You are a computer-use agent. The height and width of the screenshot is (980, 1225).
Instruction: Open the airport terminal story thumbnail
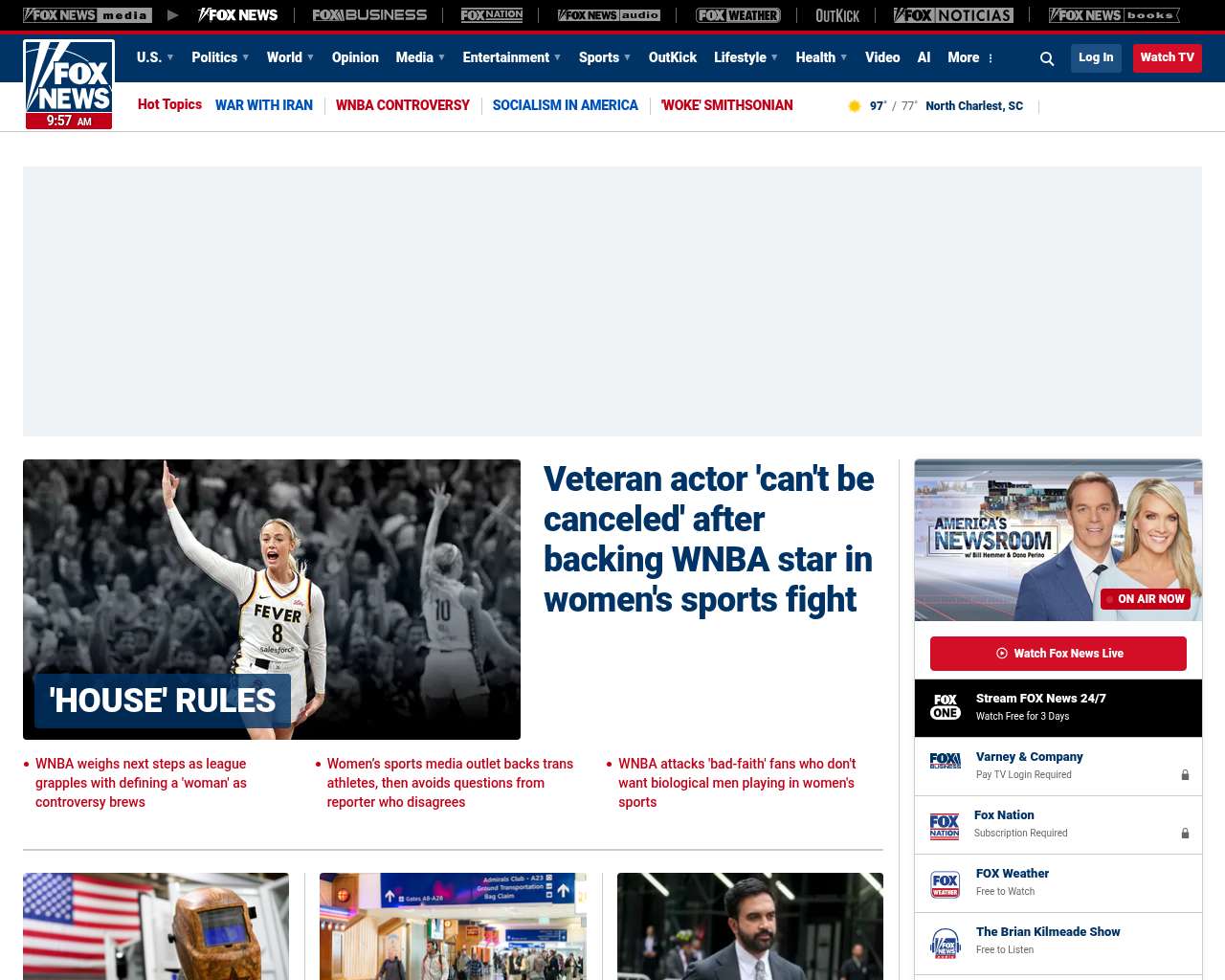pos(453,926)
